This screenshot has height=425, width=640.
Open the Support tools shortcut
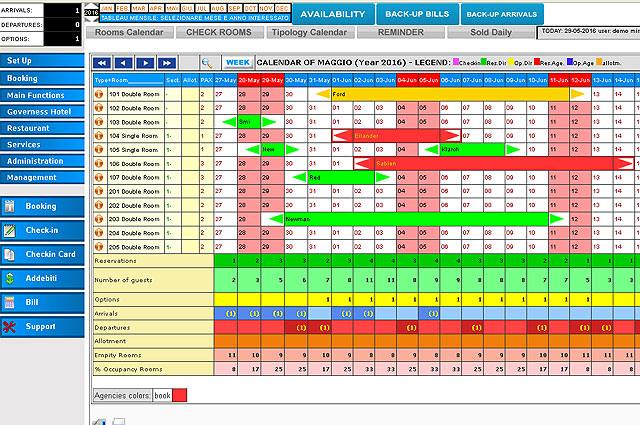(x=42, y=327)
